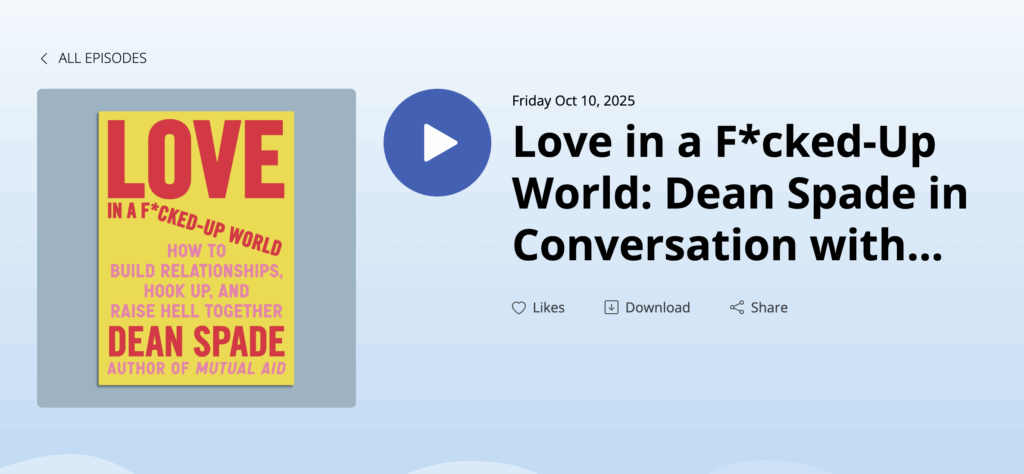Viewport: 1024px width, 474px height.
Task: Click "Author of Mutual Aid" on cover
Action: (x=195, y=368)
